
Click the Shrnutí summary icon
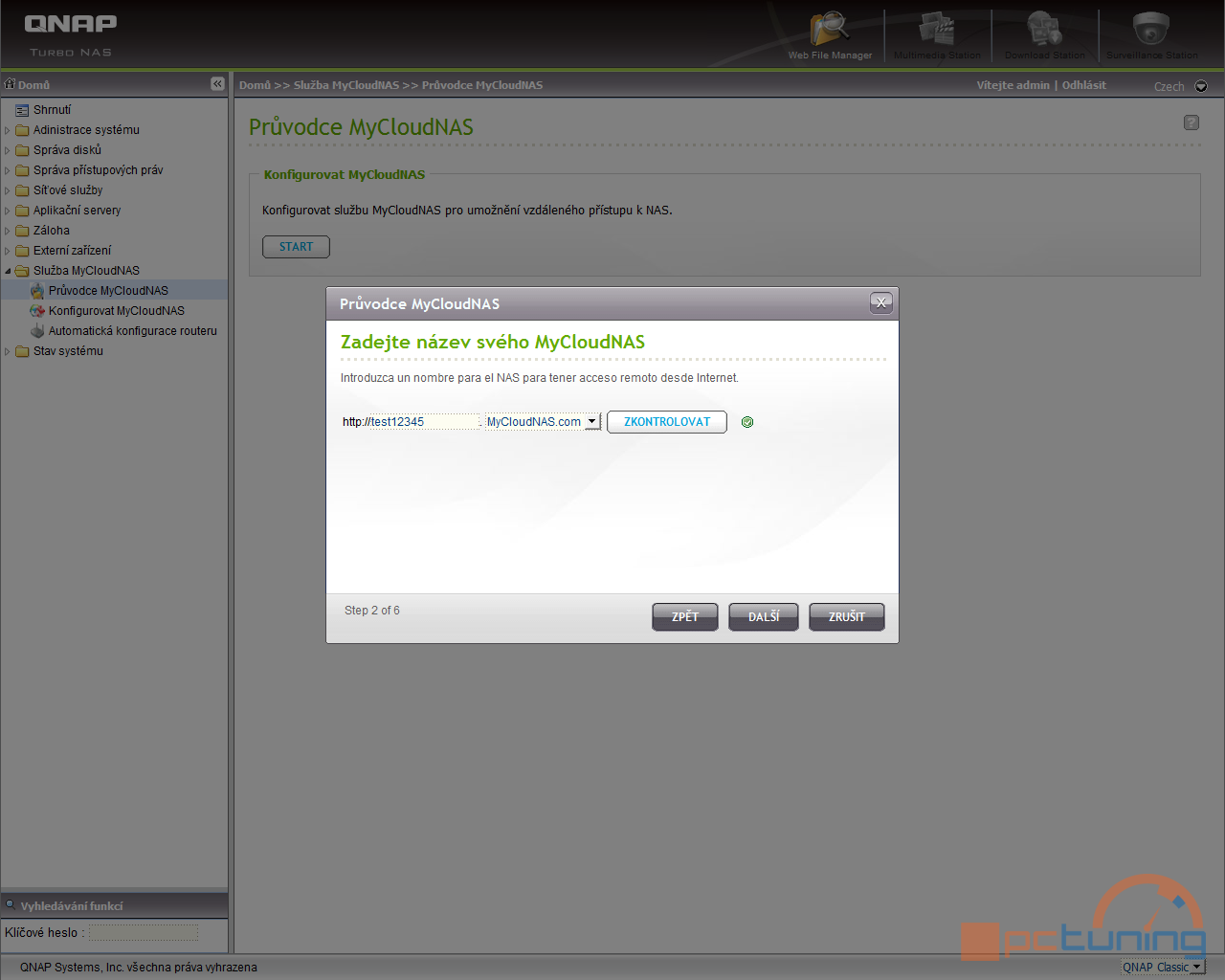point(22,110)
